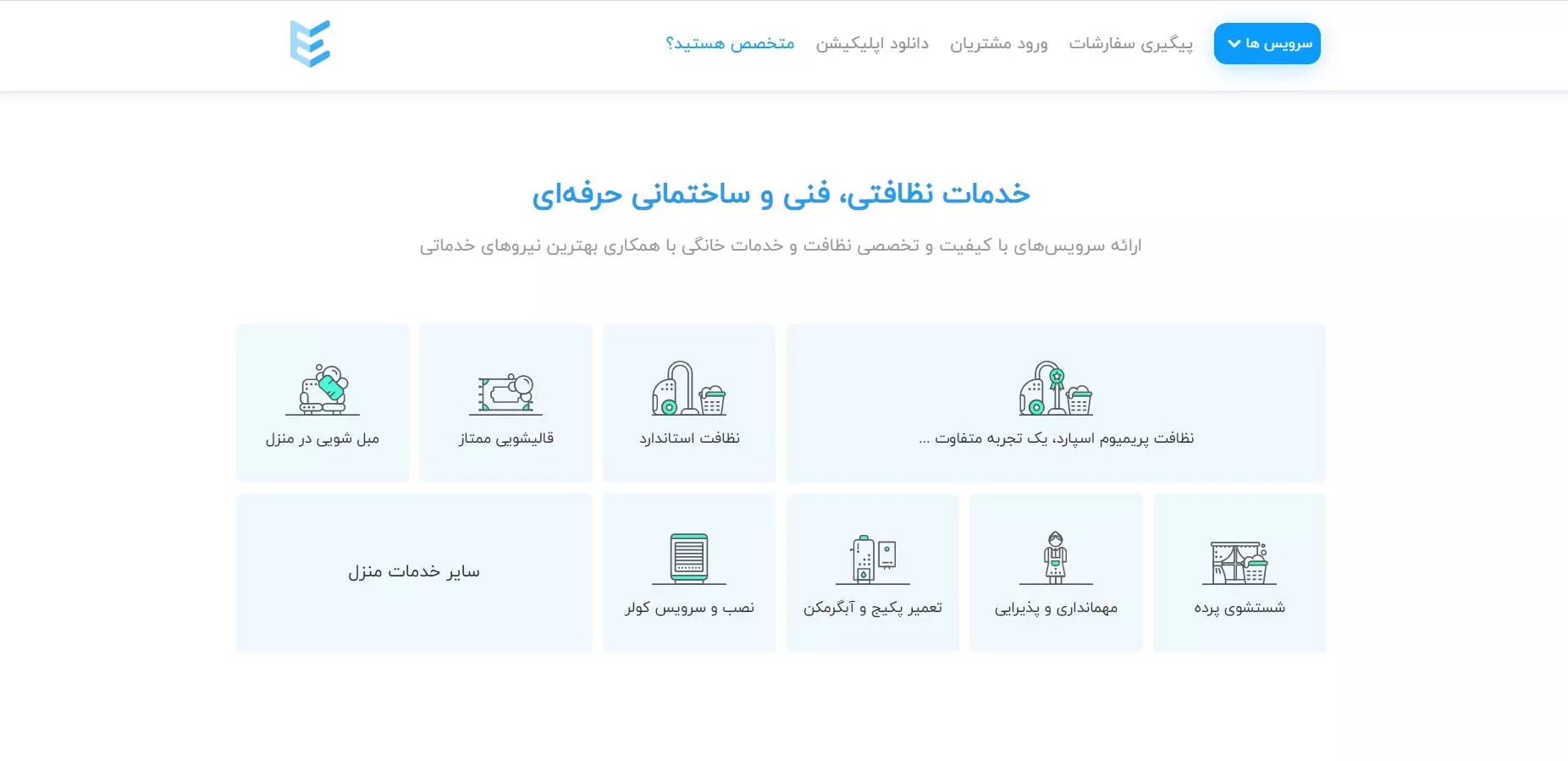This screenshot has height=761, width=1568.
Task: Choose the carpet washing icon
Action: (x=505, y=393)
